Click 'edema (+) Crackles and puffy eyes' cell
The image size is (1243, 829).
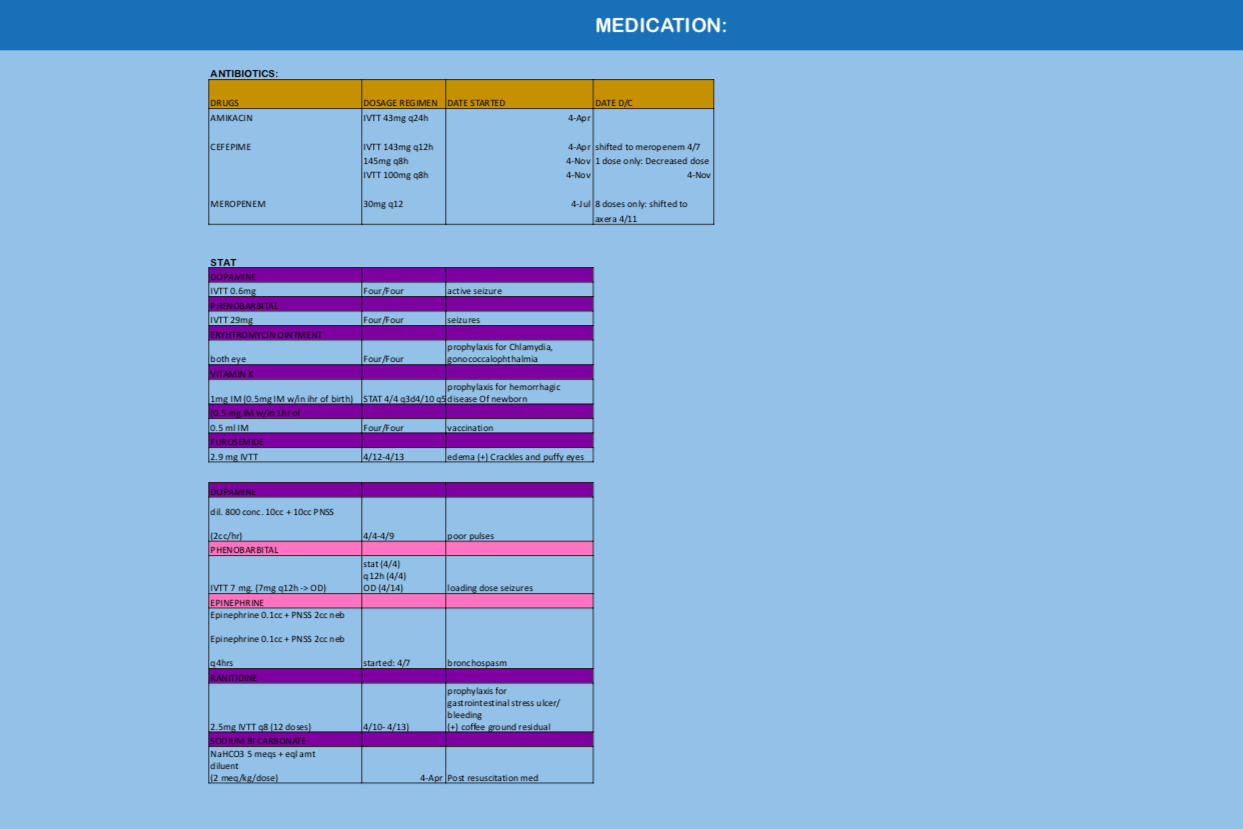pos(519,456)
